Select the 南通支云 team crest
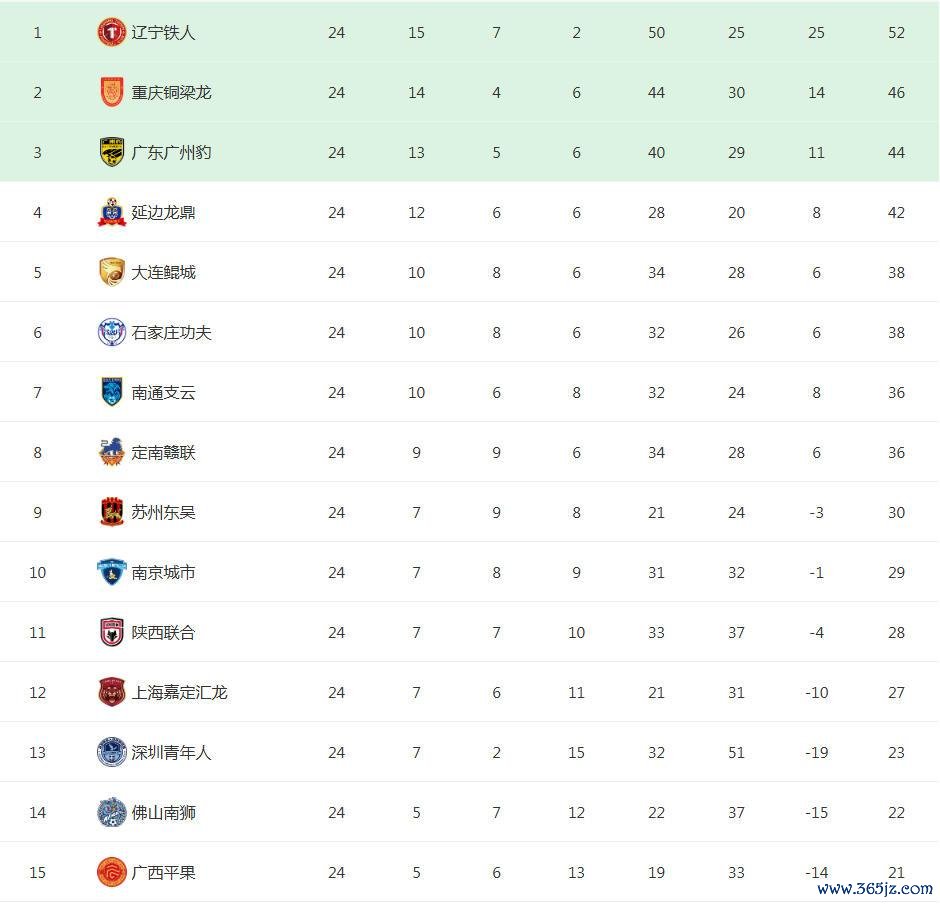 [111, 392]
